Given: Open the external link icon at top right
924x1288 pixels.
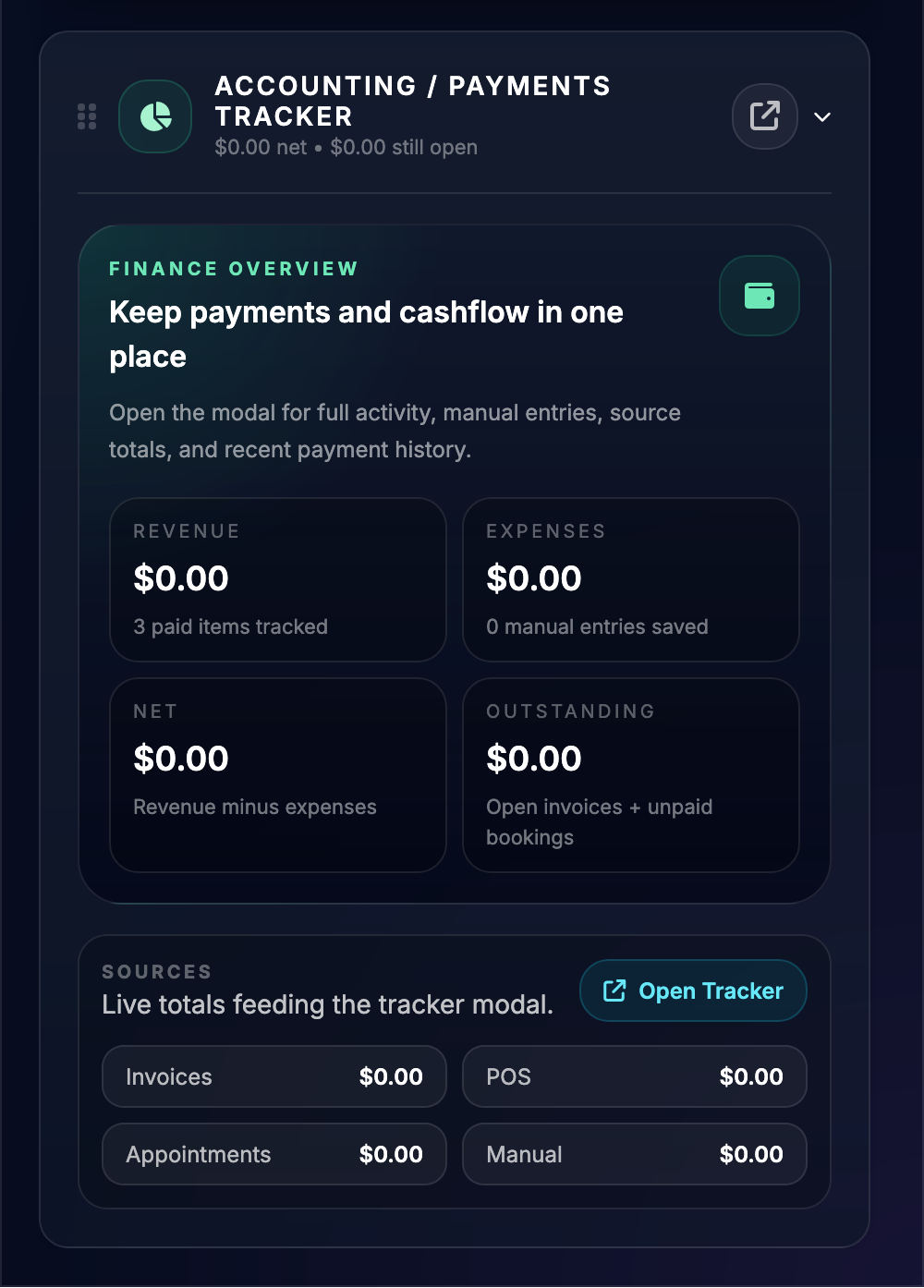Looking at the screenshot, I should click(764, 116).
